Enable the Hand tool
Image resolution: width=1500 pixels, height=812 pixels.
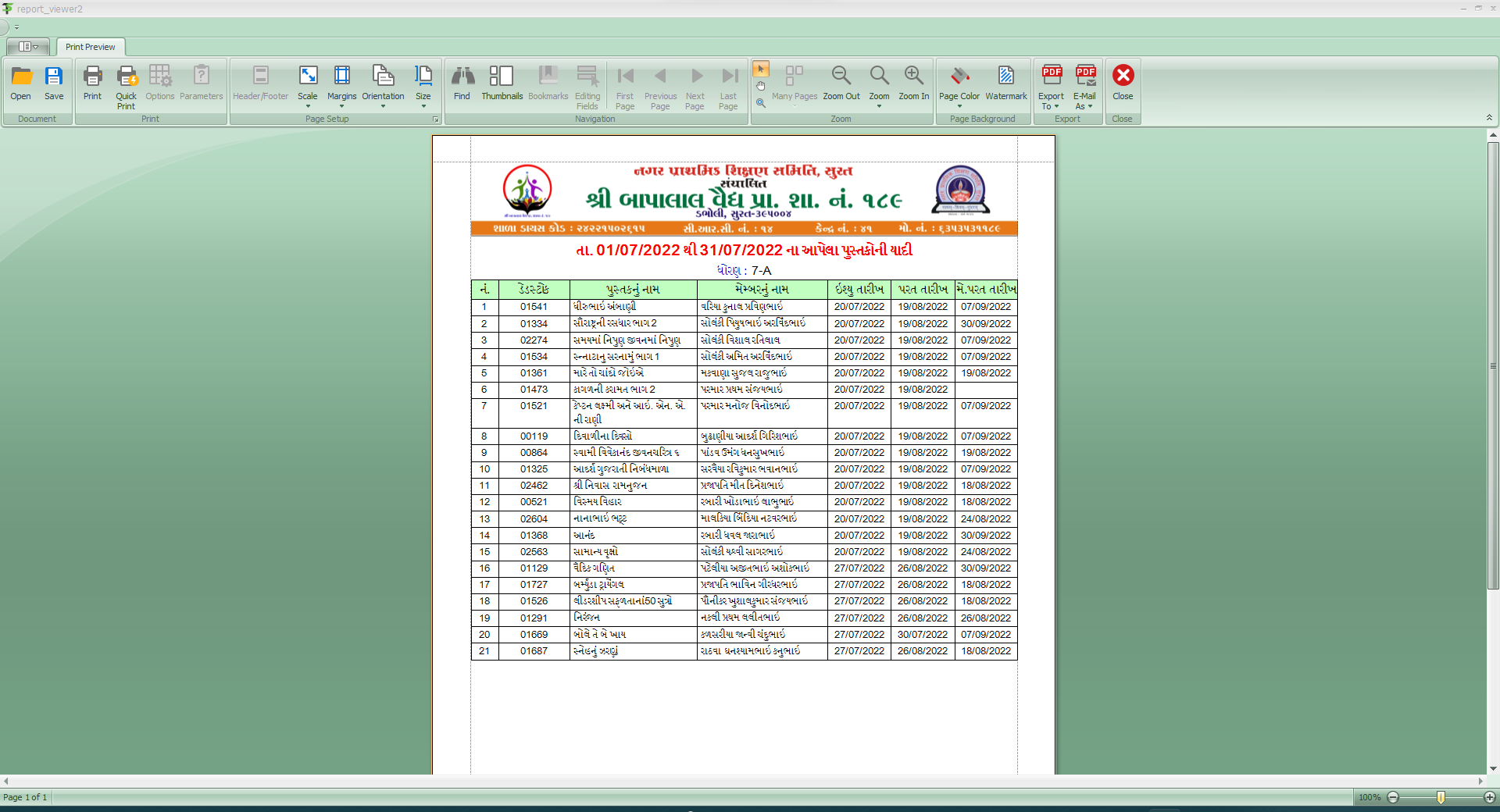tap(761, 86)
